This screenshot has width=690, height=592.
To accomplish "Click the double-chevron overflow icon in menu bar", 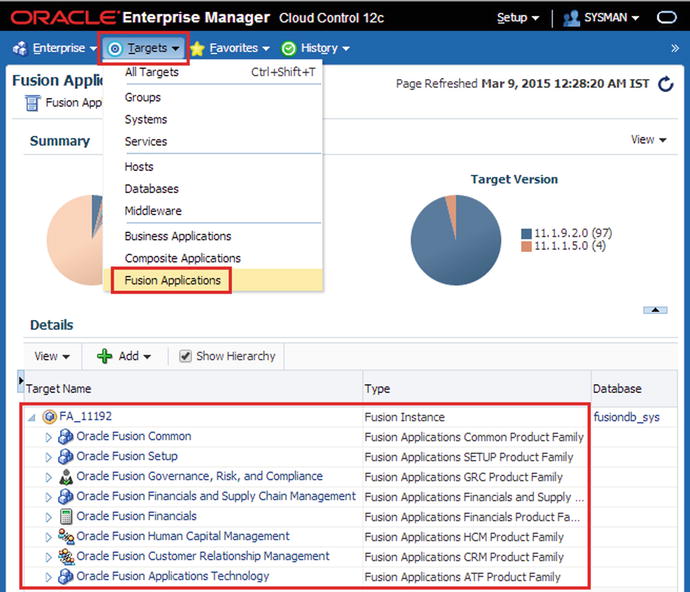I will [x=675, y=48].
